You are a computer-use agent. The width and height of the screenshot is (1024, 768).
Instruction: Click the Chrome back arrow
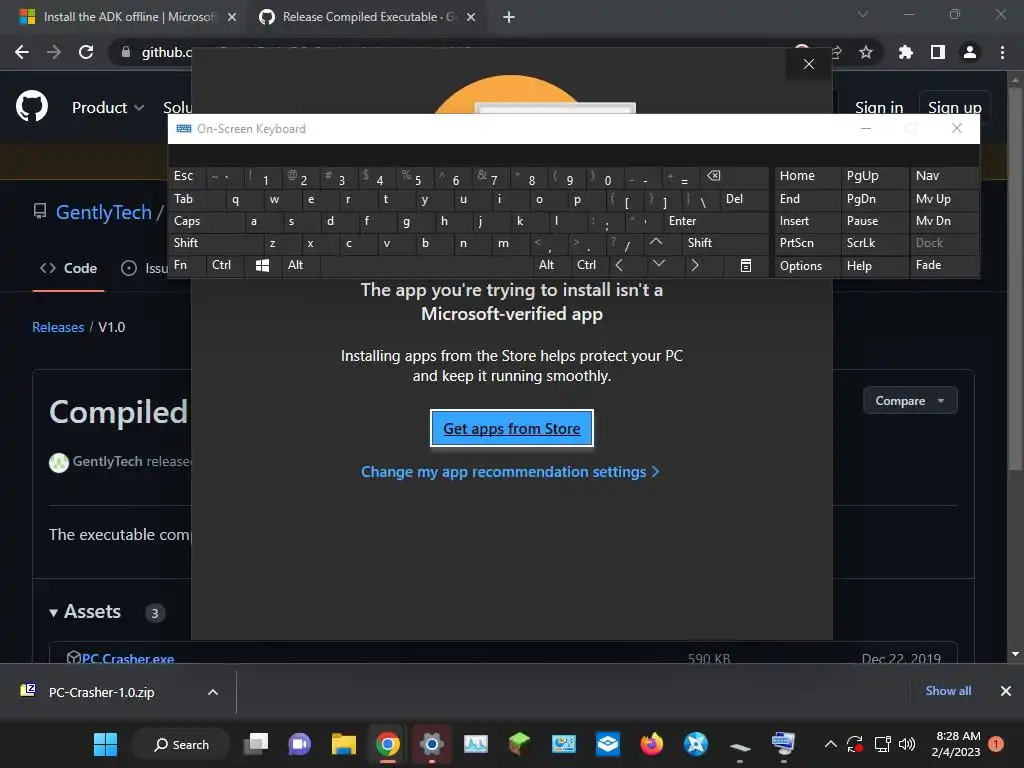pyautogui.click(x=22, y=52)
